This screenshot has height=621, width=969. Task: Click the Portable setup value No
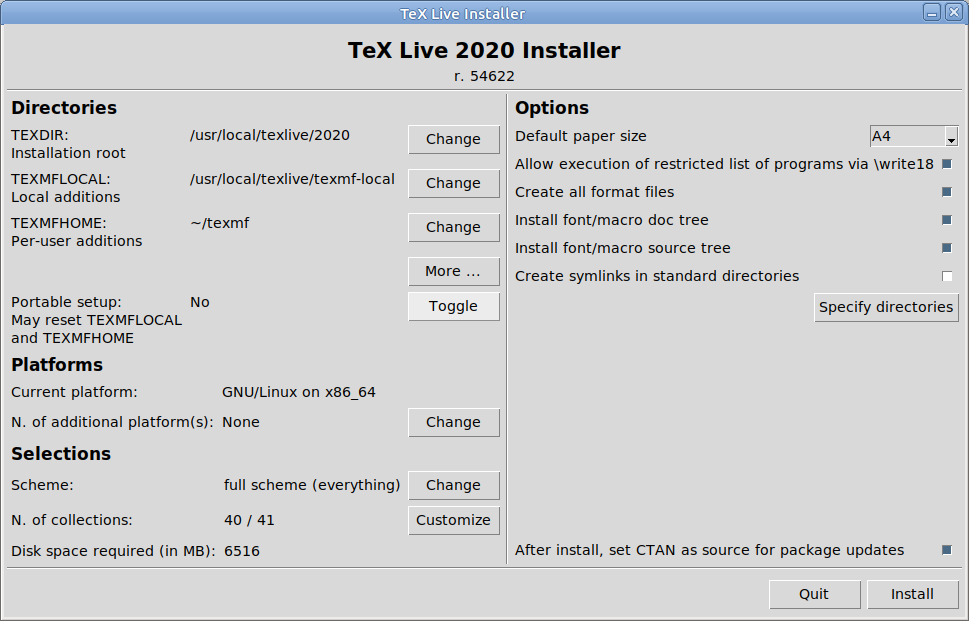click(x=200, y=302)
